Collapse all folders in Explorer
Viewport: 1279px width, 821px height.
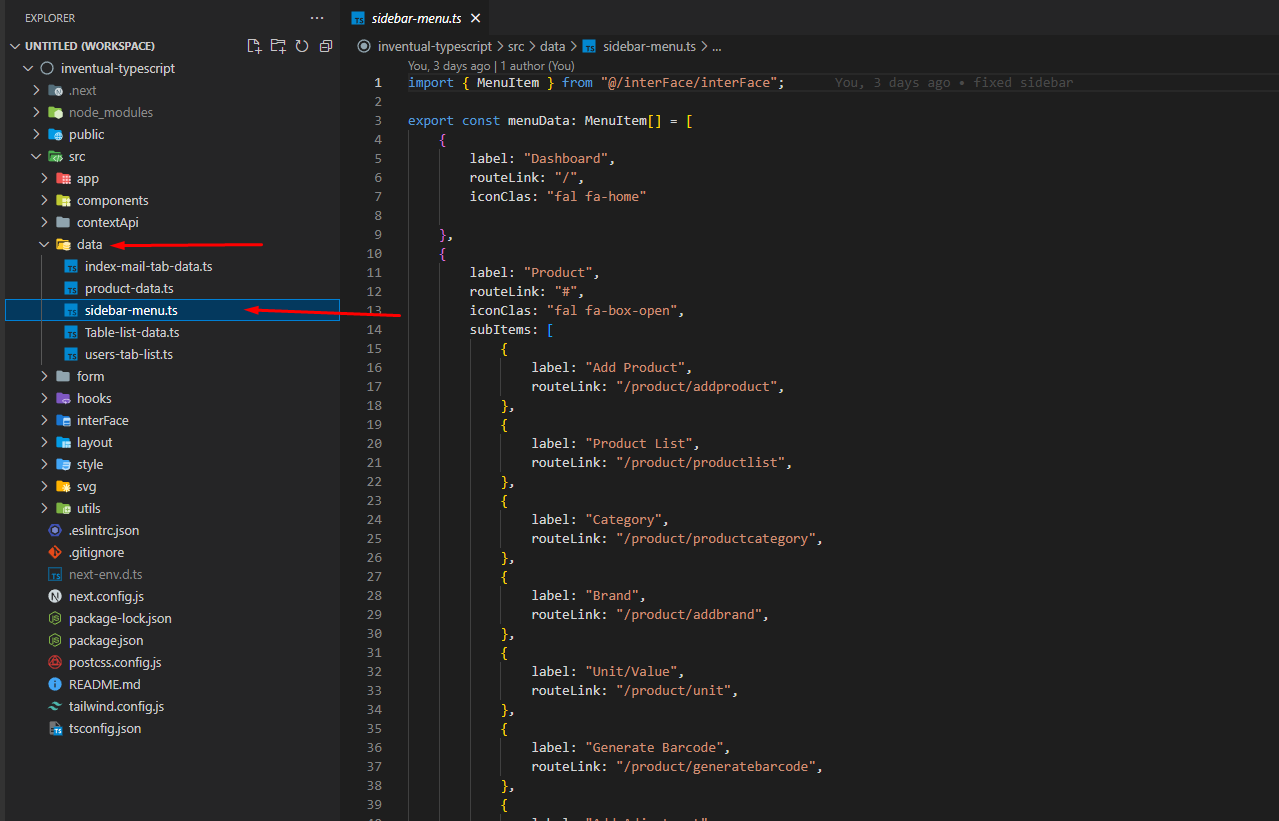[326, 46]
